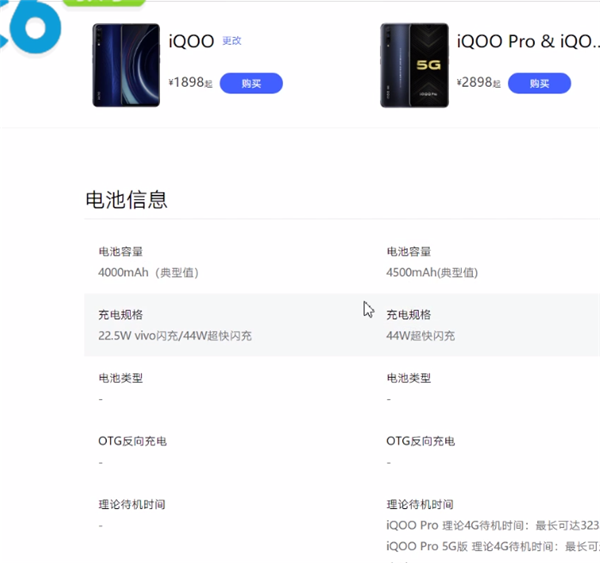Image resolution: width=600 pixels, height=563 pixels.
Task: Click the 充电规格 label in the iQOO Pro column
Action: pos(409,315)
